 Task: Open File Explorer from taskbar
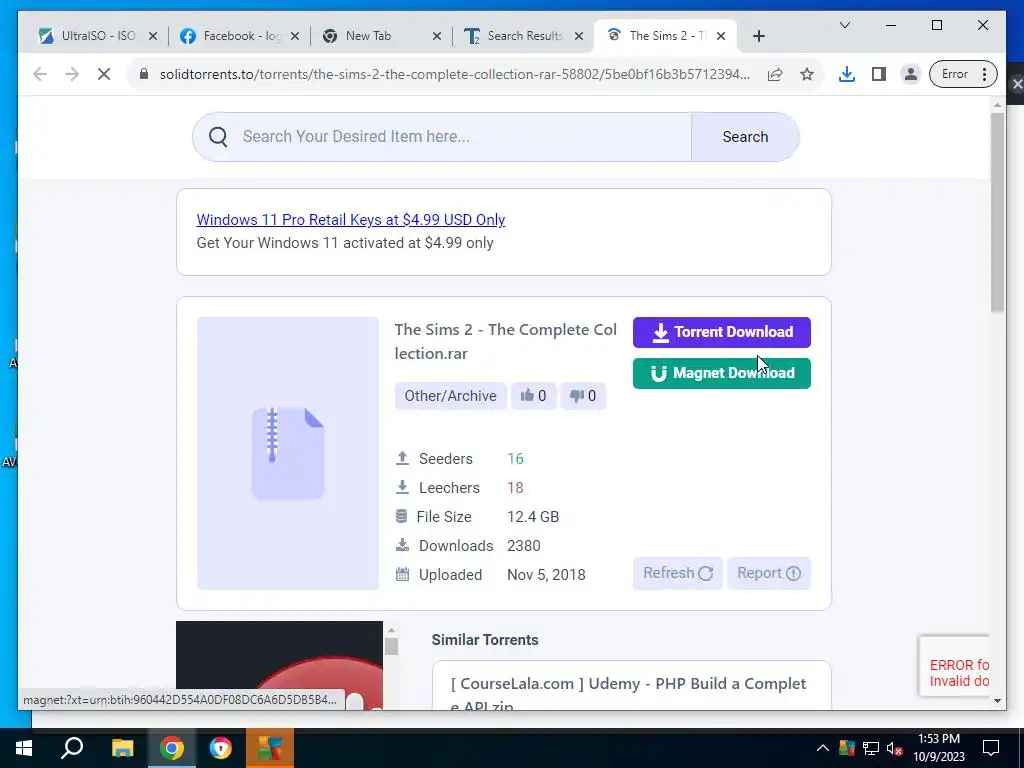click(x=122, y=748)
